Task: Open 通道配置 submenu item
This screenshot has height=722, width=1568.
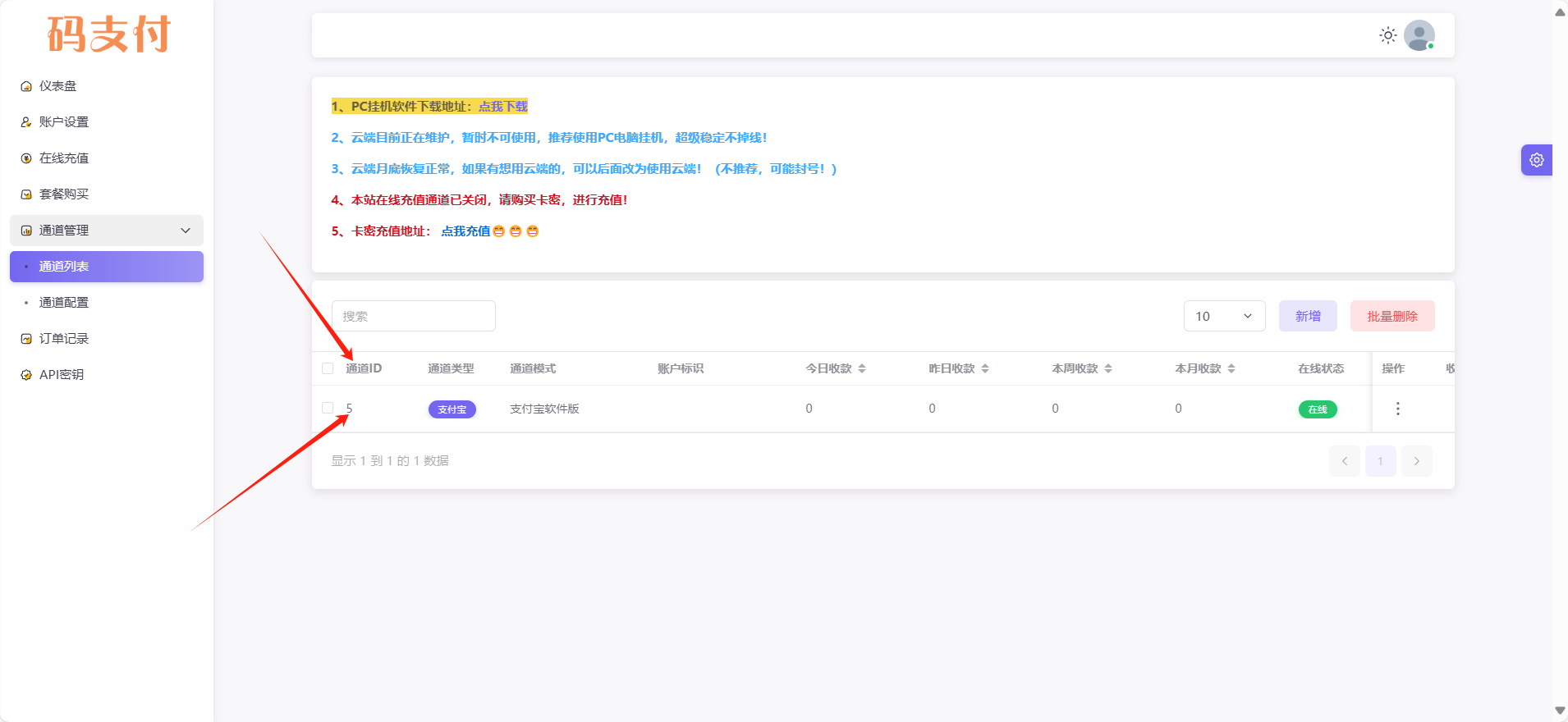Action: 63,303
